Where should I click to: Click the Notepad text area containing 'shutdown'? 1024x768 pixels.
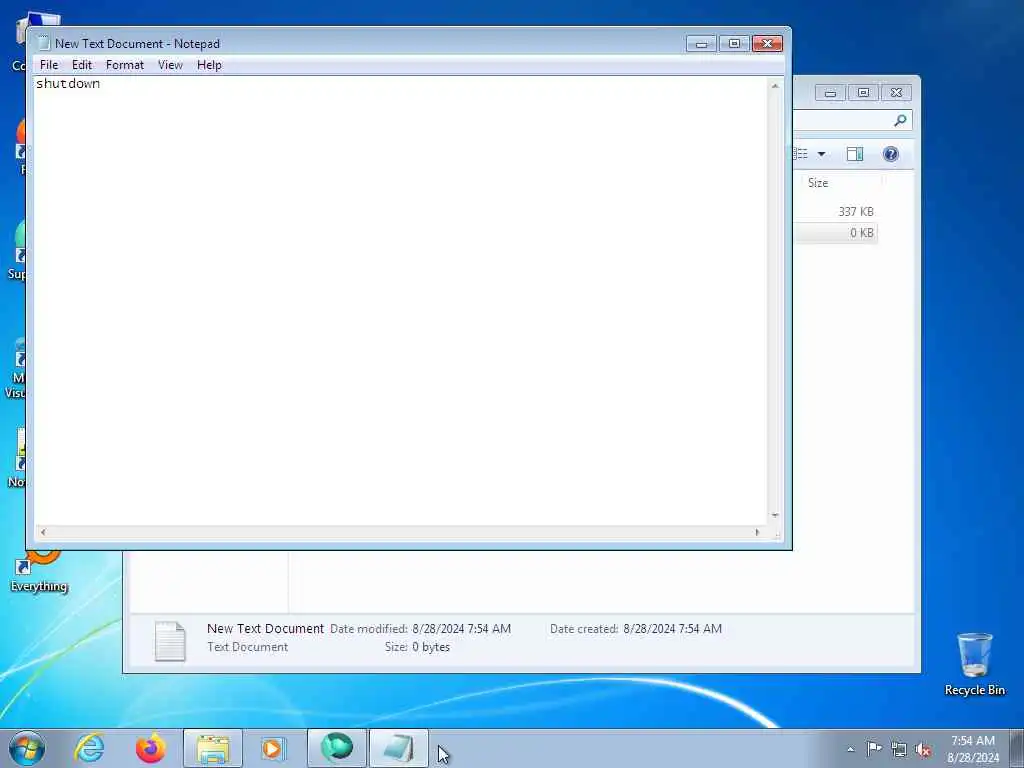400,300
